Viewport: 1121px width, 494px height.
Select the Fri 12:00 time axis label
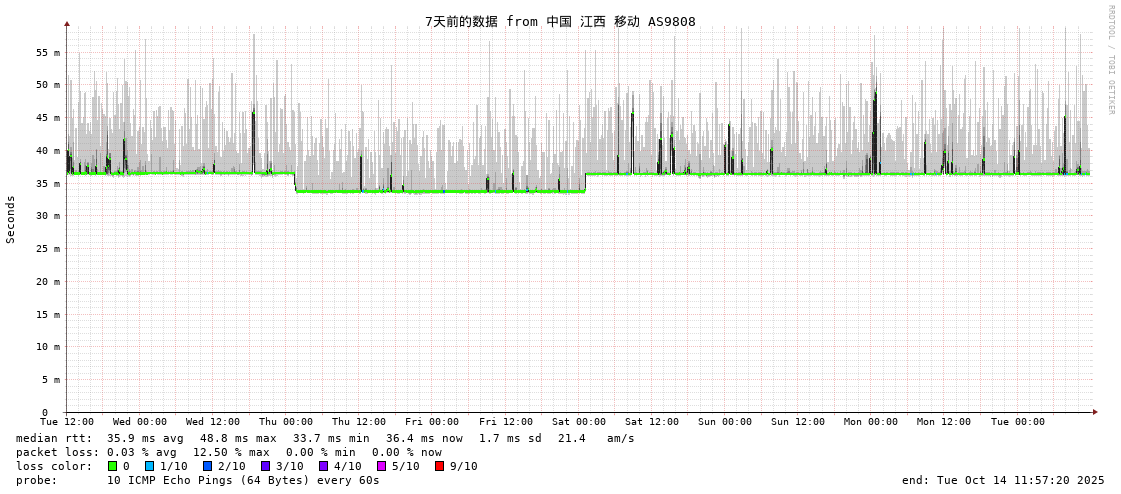506,422
